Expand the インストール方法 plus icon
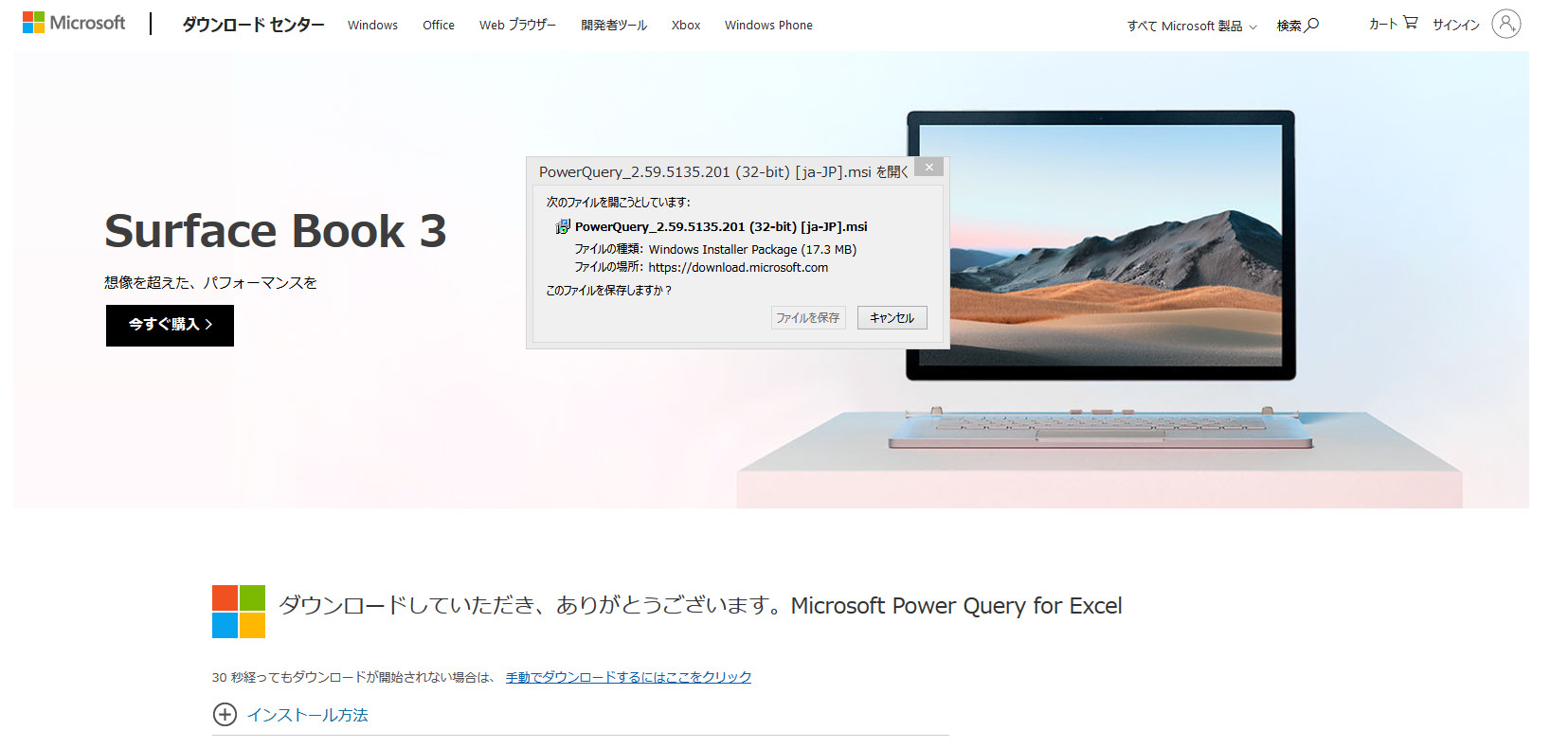The width and height of the screenshot is (1568, 748). pos(225,715)
